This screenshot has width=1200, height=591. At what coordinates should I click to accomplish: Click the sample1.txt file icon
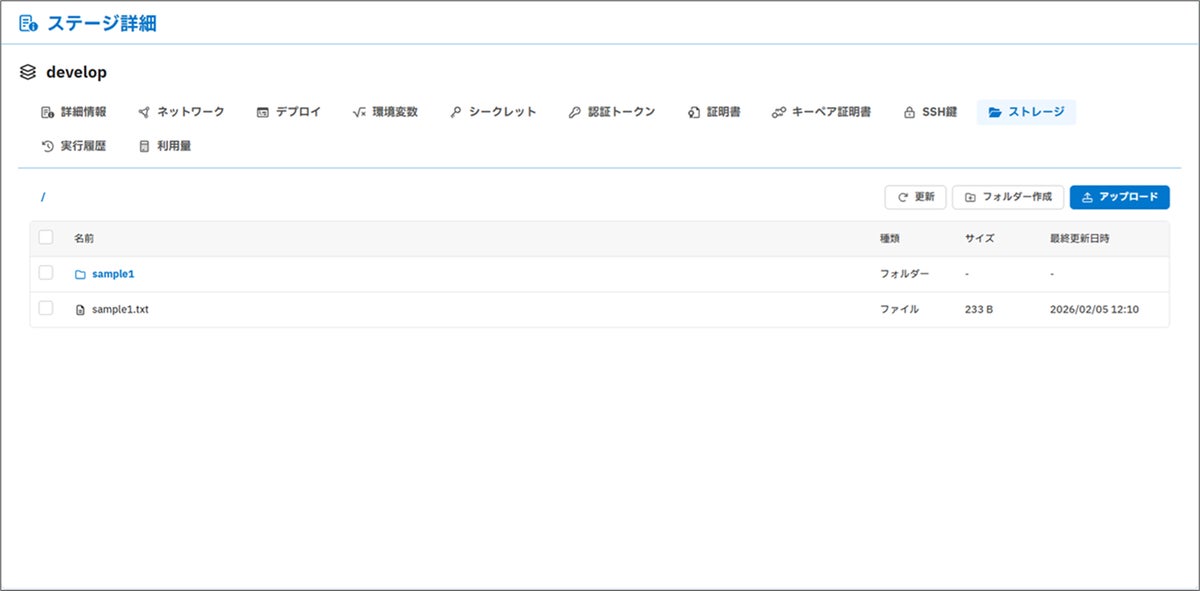pos(80,310)
